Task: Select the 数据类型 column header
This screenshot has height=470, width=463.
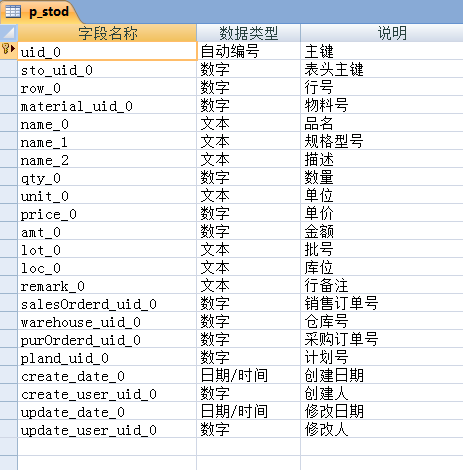Action: pyautogui.click(x=249, y=33)
